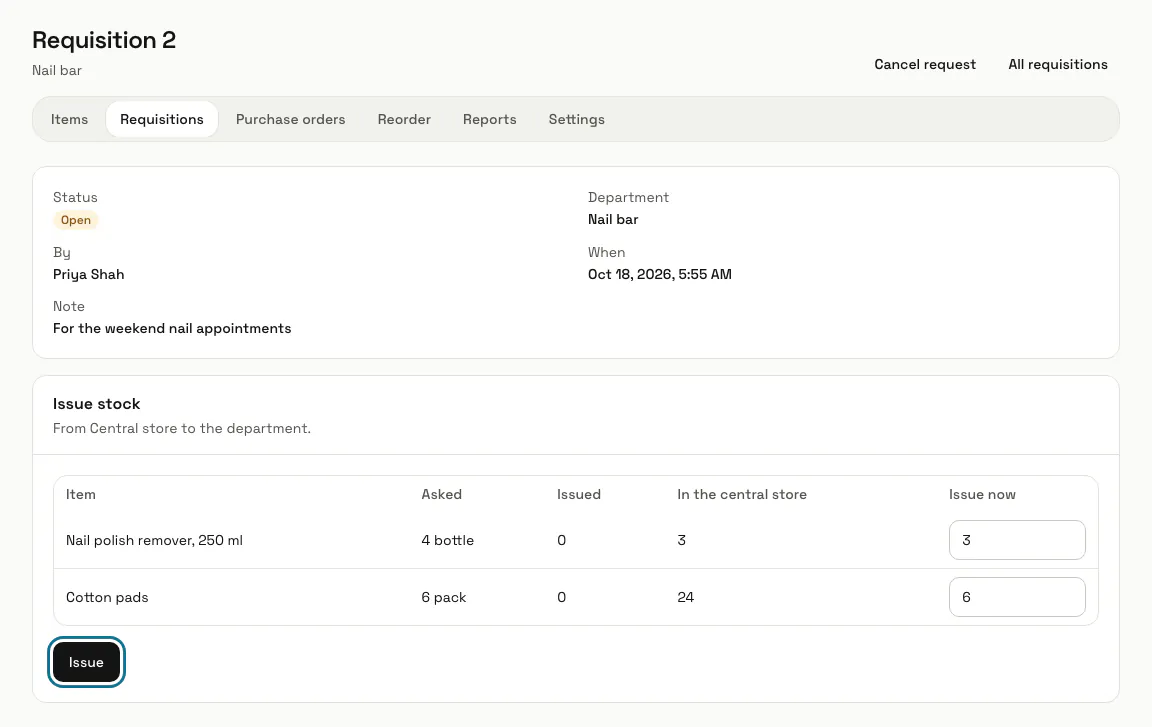Click the 'Item' column header
This screenshot has width=1152, height=727.
click(81, 494)
